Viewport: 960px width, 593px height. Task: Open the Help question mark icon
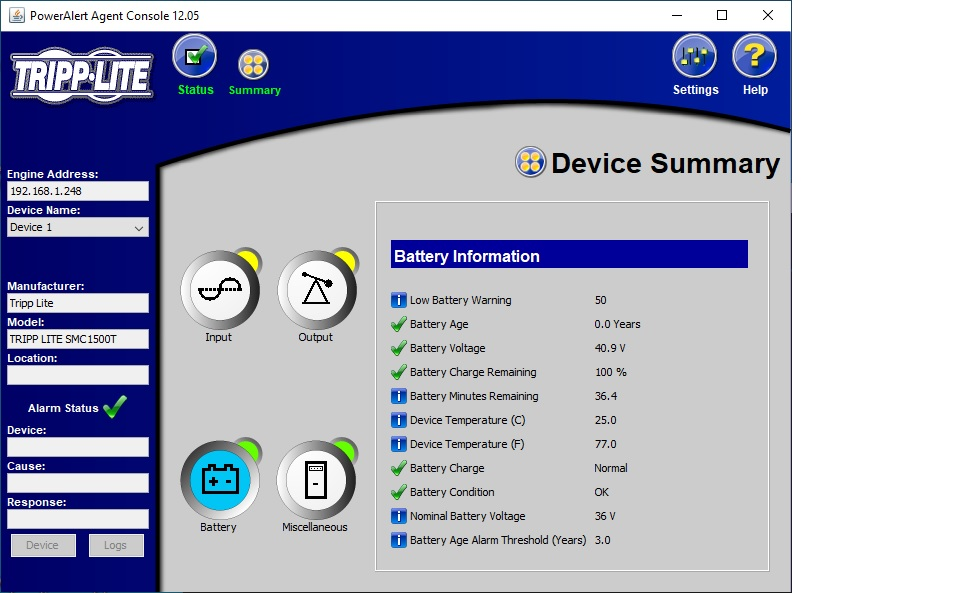coord(754,56)
